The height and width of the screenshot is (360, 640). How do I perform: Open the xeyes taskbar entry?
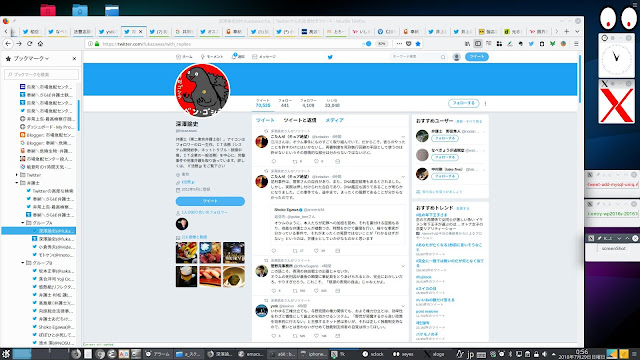click(x=403, y=354)
